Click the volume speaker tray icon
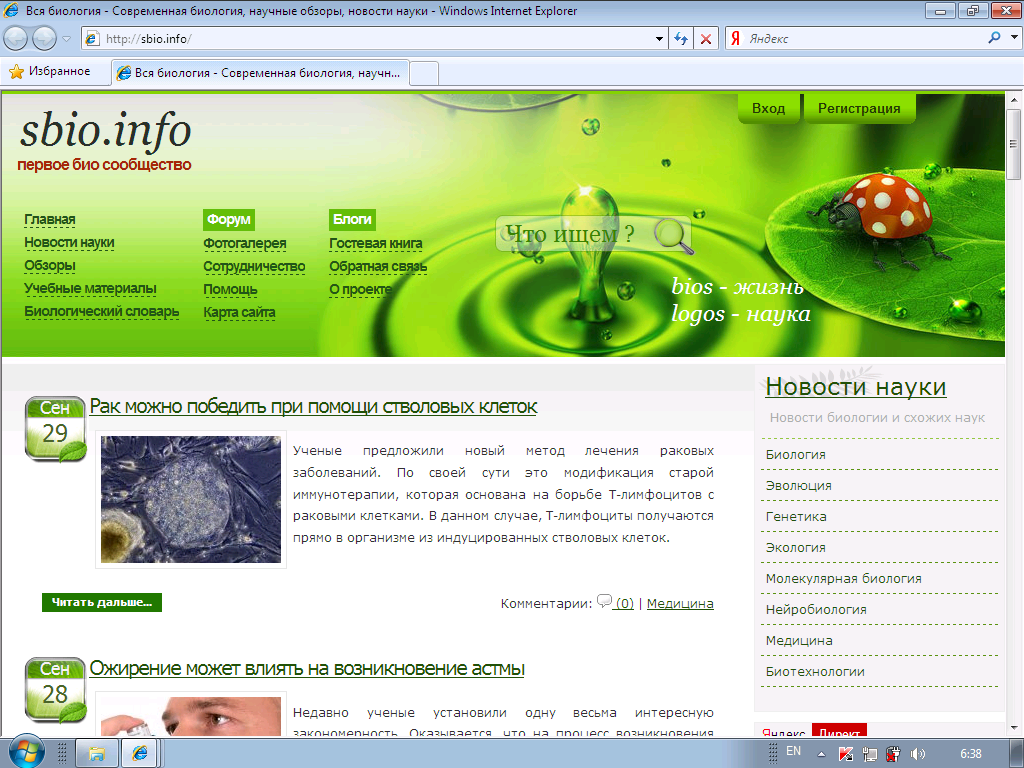Screen dimensions: 1024x768 click(918, 754)
